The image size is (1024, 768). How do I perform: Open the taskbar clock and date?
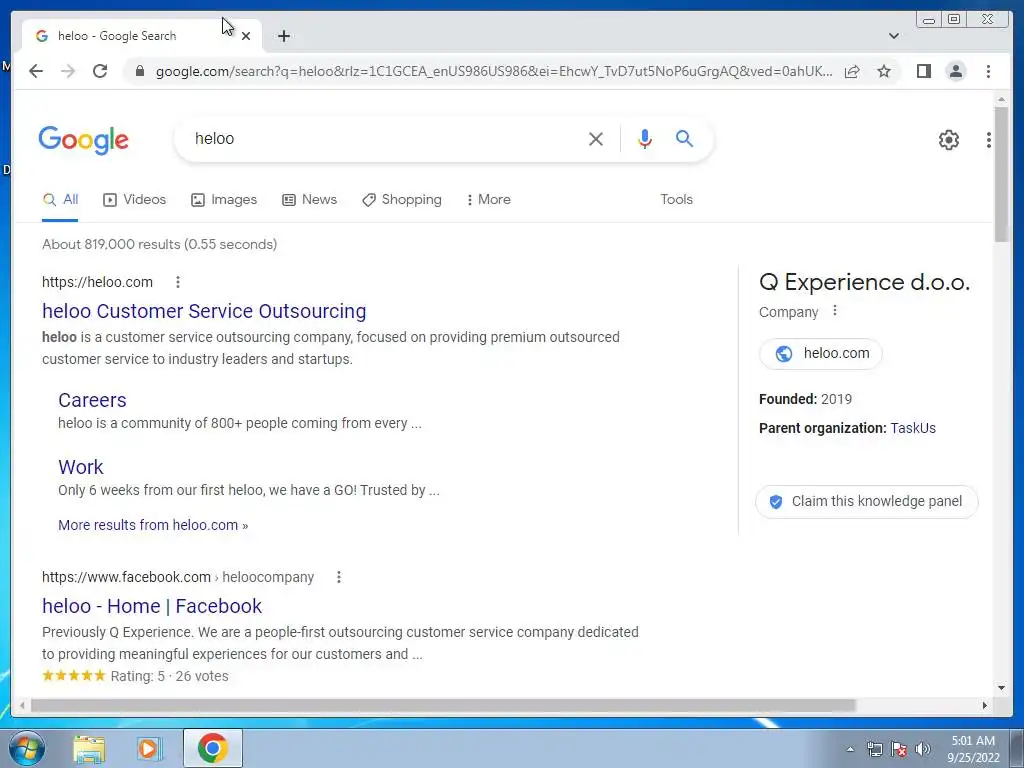pyautogui.click(x=973, y=749)
